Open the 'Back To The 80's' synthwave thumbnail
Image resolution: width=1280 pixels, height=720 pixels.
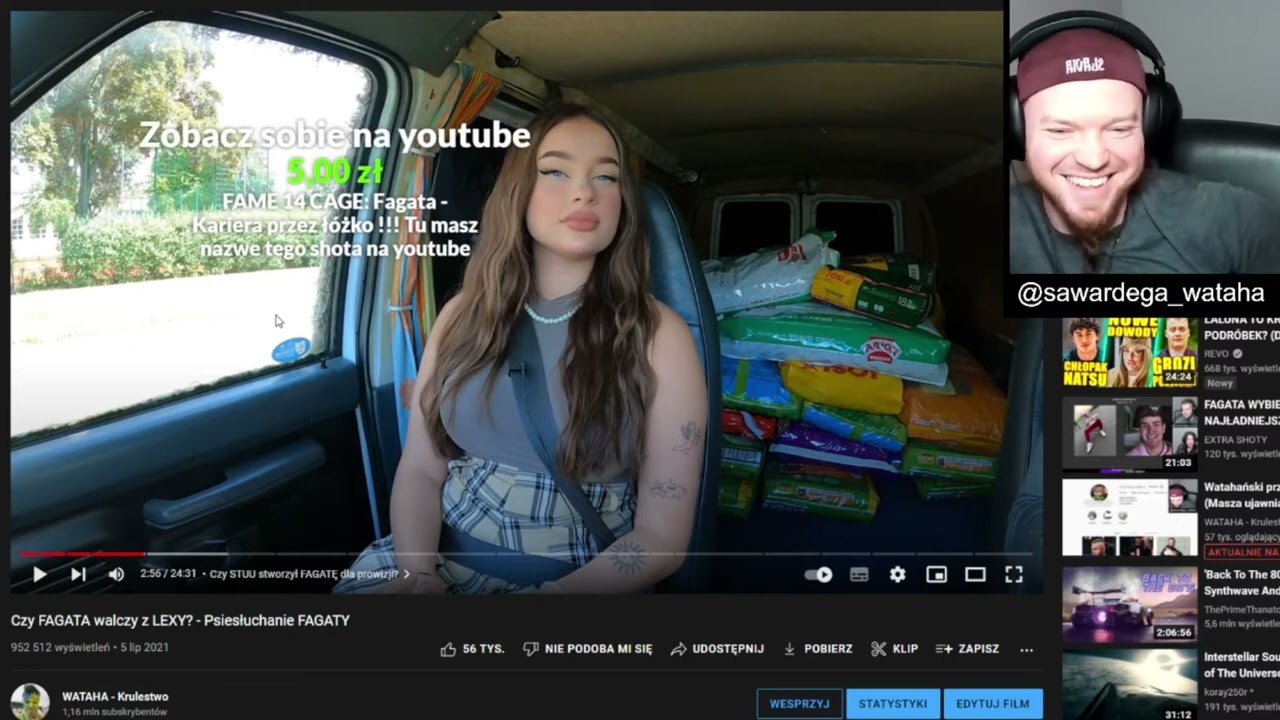pyautogui.click(x=1129, y=604)
